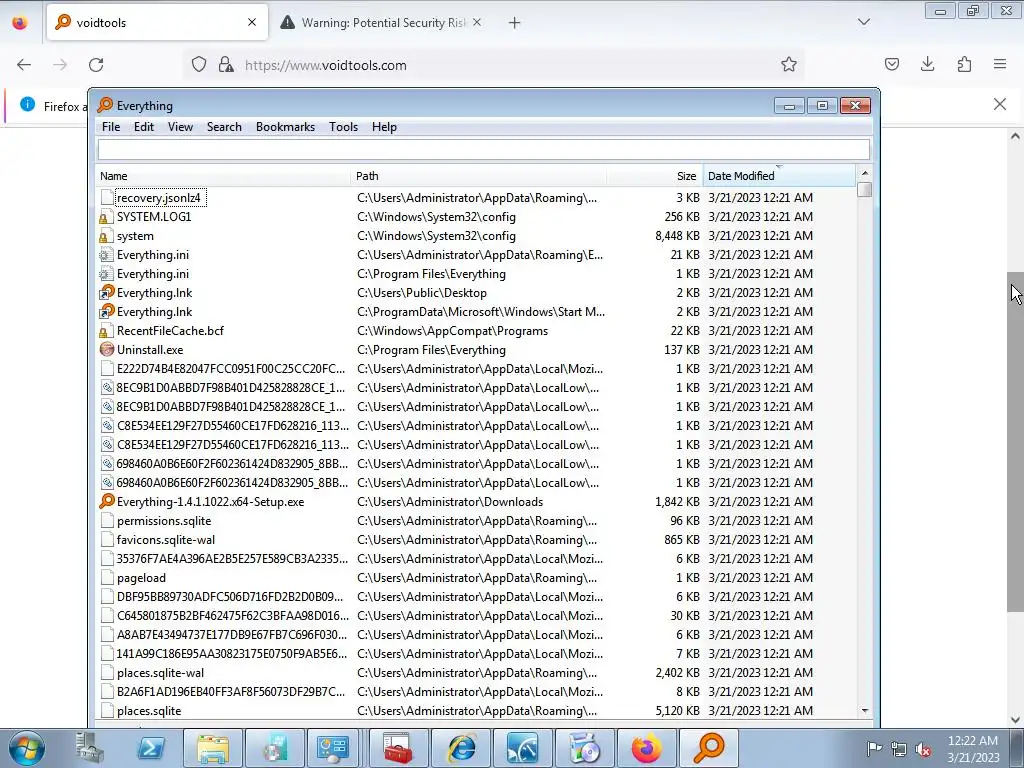This screenshot has width=1024, height=768.
Task: Select the permissions.sqlite file name
Action: 164,520
